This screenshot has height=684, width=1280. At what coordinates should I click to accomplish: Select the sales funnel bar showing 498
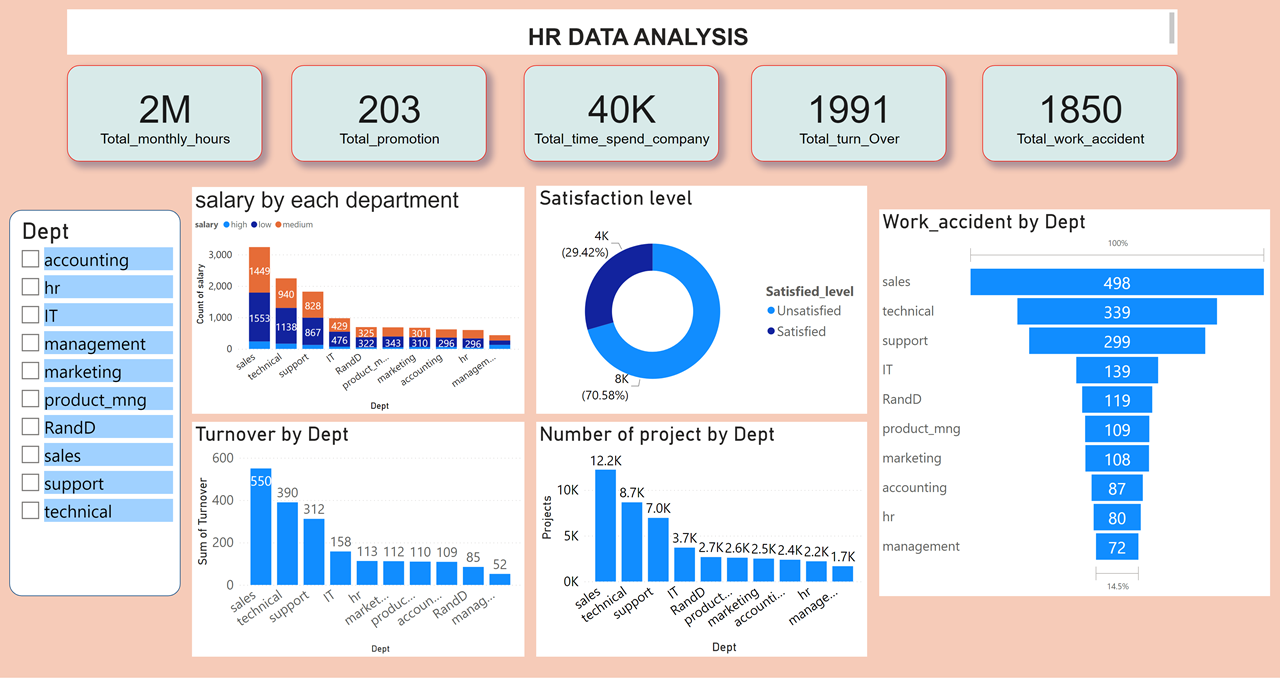1116,283
